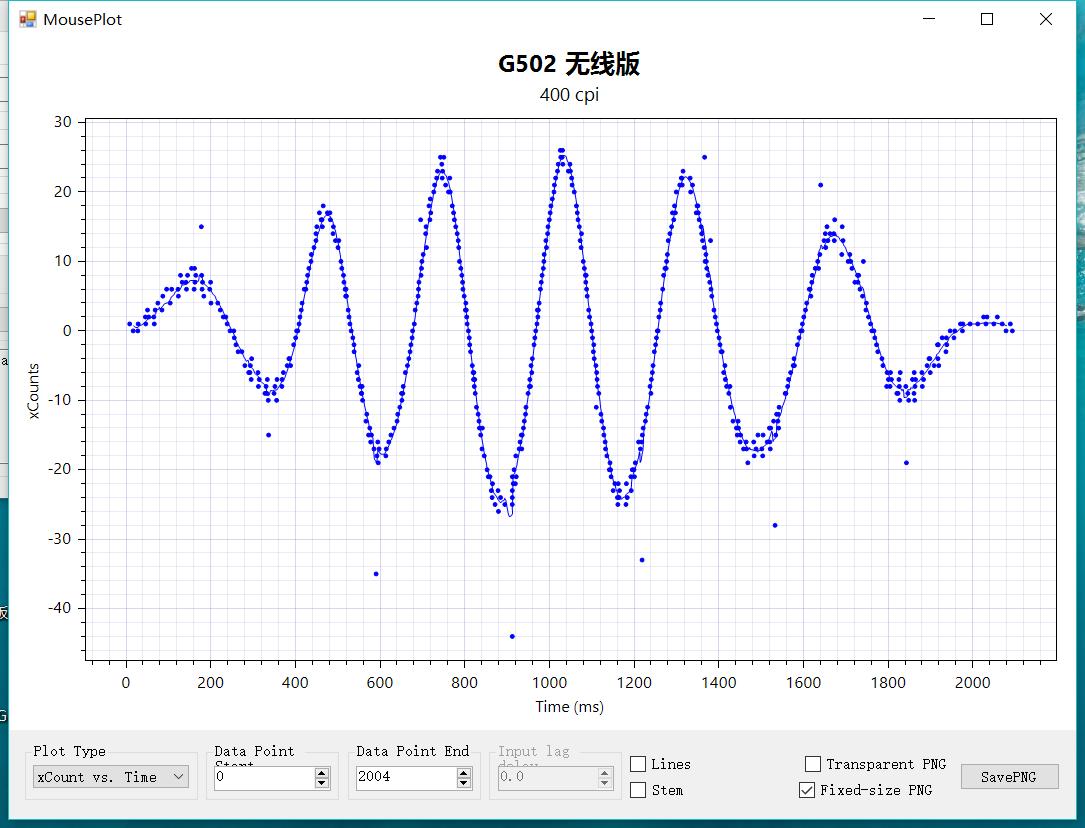Focus the Data Point End field showing 2004
The height and width of the screenshot is (828, 1085).
[x=406, y=778]
